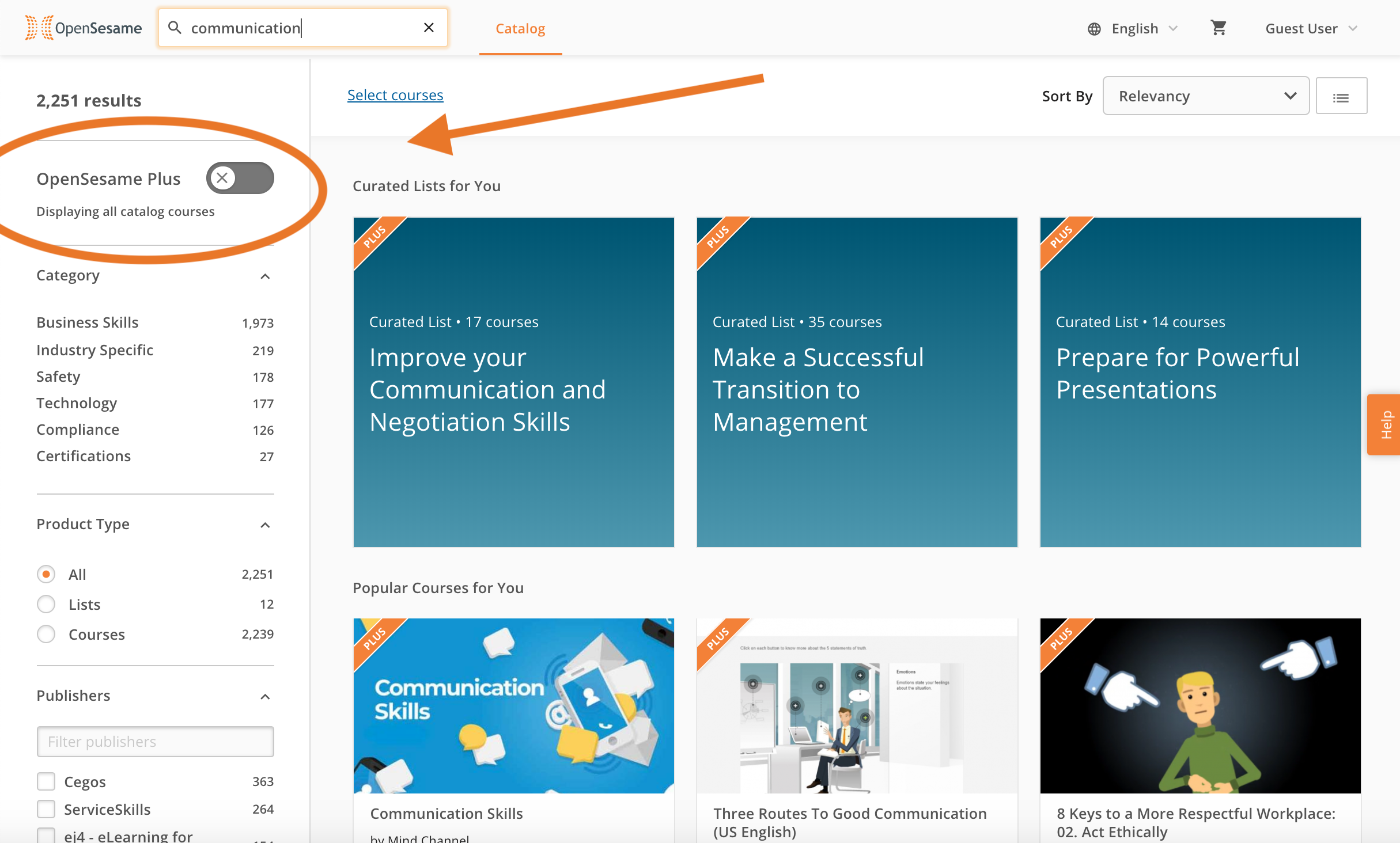Screen dimensions: 1400x843
Task: Click 8 Keys to a More Respectful Workplace title
Action: (1196, 823)
